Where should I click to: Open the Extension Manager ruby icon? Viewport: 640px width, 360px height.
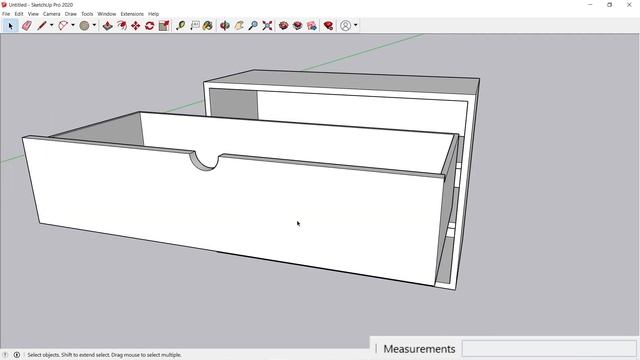click(328, 26)
